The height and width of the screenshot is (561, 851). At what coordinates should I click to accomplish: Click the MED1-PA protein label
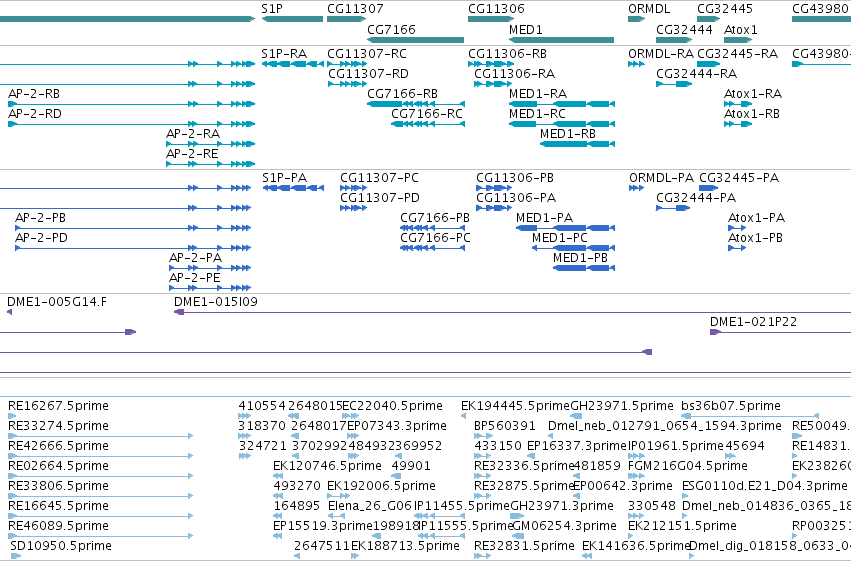pos(544,218)
